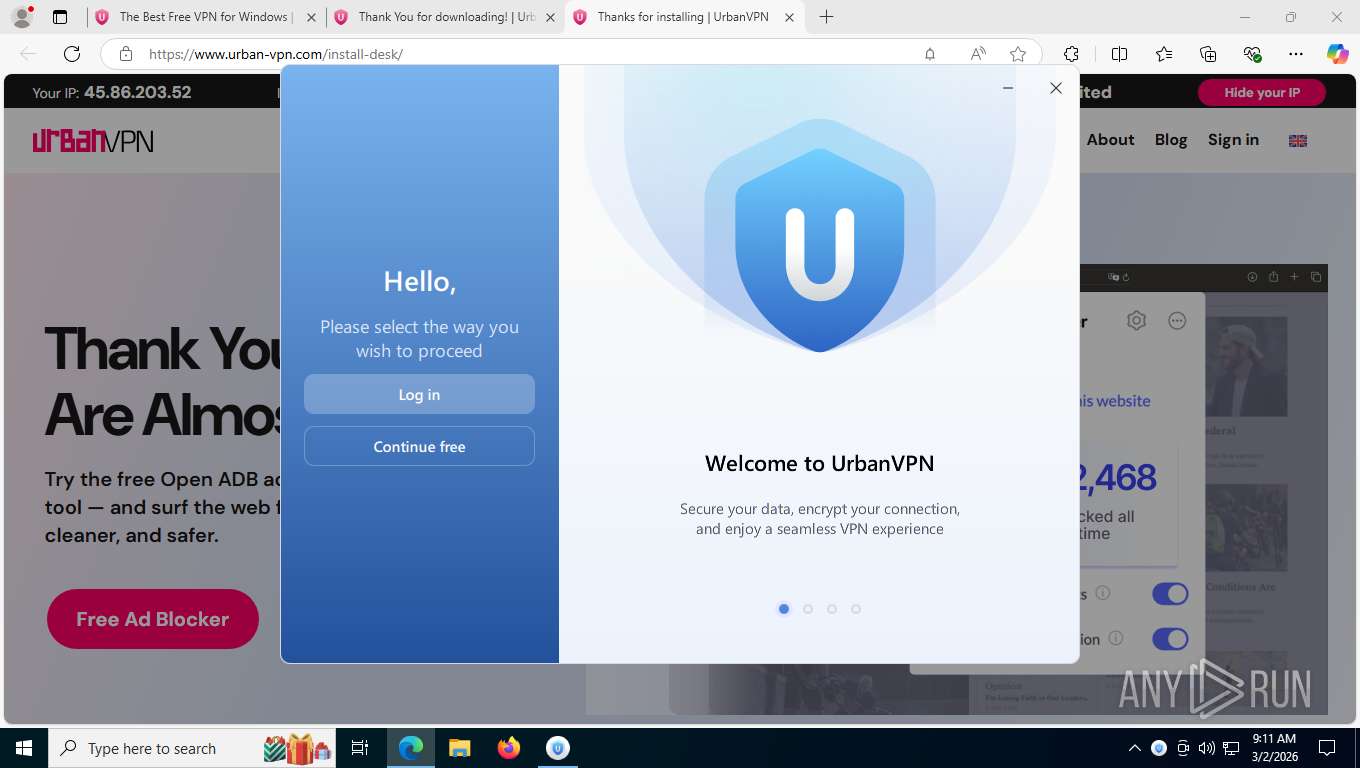Click the gear icon in ad blocker preview
This screenshot has width=1360, height=768.
coord(1136,321)
